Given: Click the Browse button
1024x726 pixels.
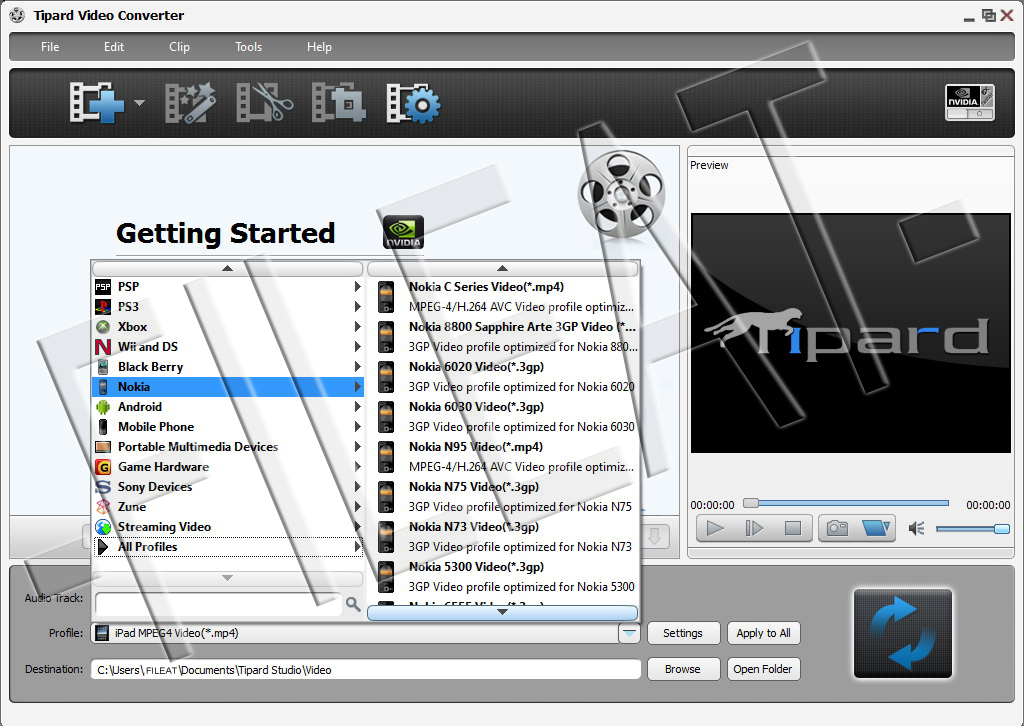Looking at the screenshot, I should click(x=683, y=669).
